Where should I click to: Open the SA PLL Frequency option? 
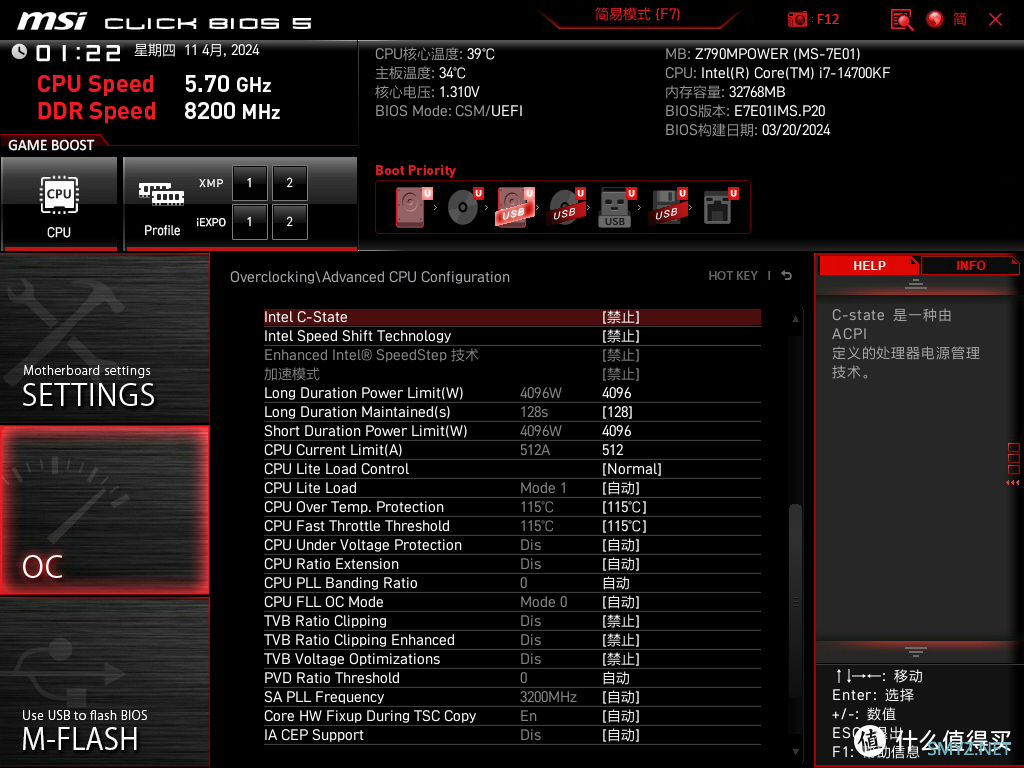pyautogui.click(x=512, y=697)
